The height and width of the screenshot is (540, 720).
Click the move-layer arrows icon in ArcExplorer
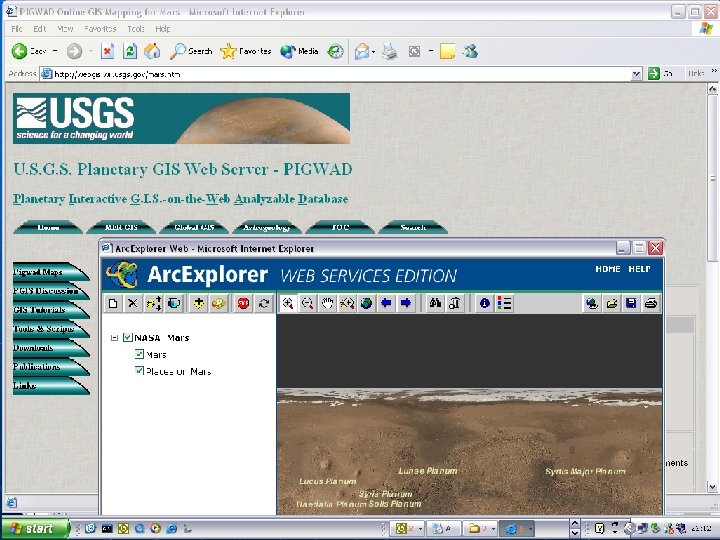153,303
